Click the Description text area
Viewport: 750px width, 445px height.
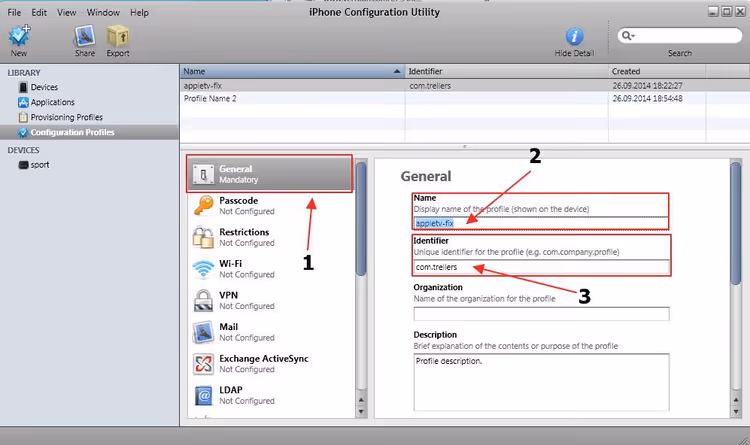(541, 382)
